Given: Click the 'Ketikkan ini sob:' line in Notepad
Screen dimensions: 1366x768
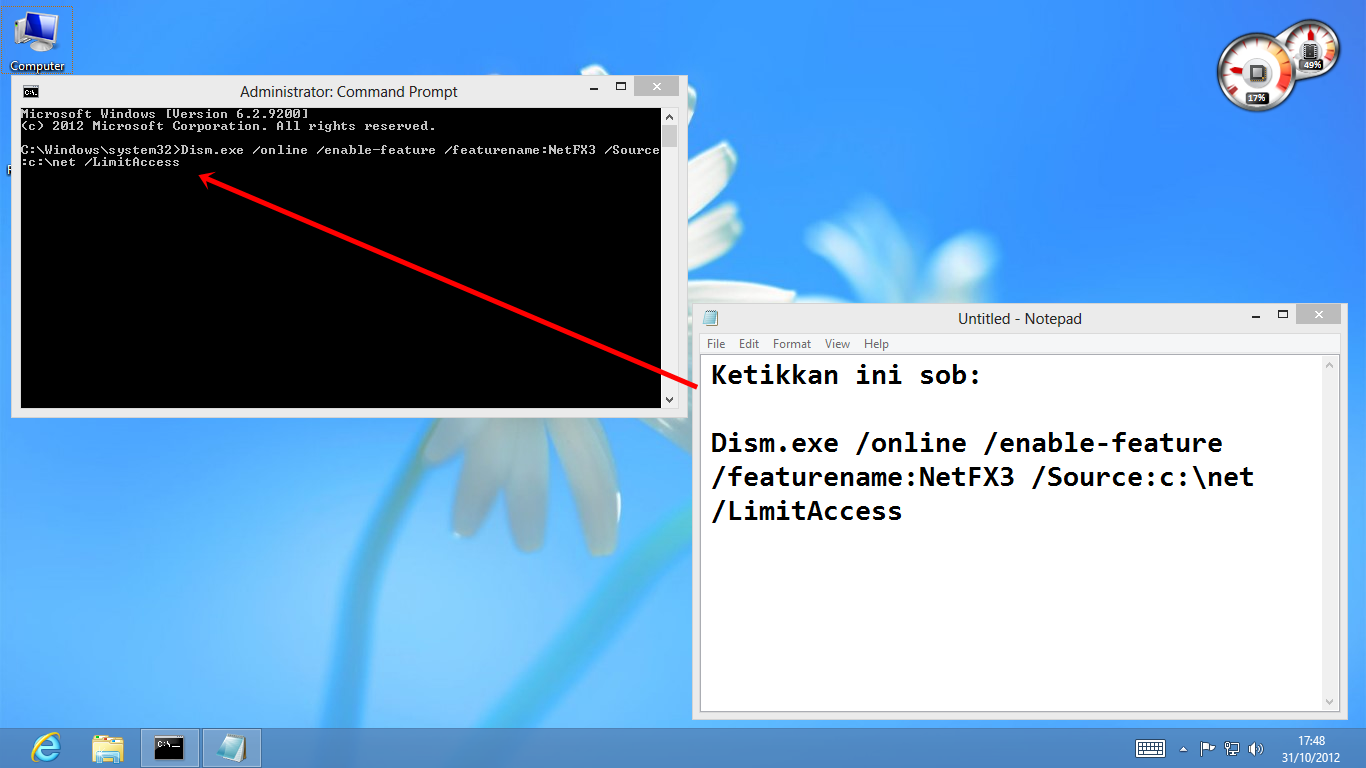Looking at the screenshot, I should [847, 376].
